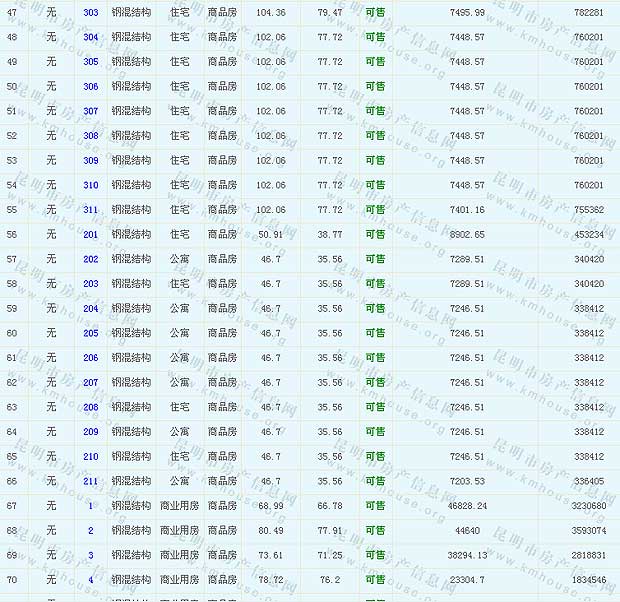Click 可售 status in row 47
620x602 pixels.
(375, 12)
